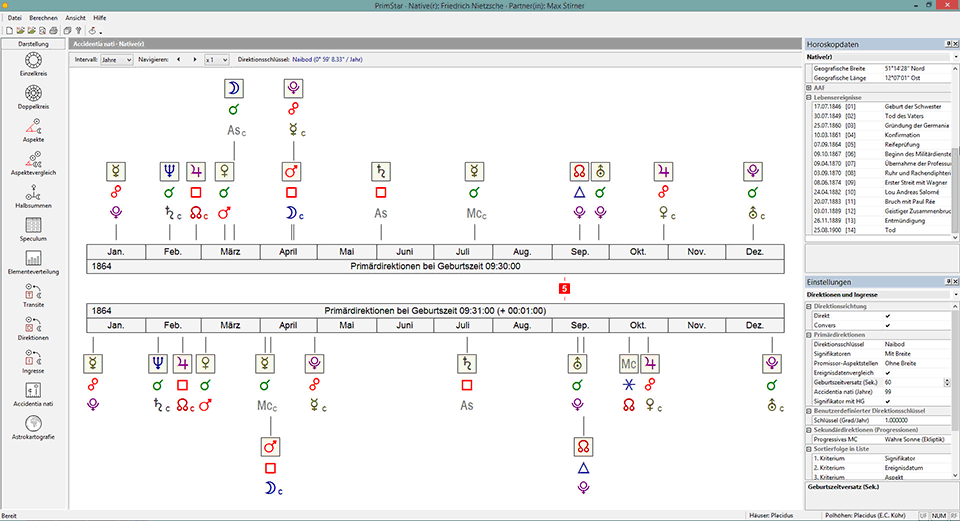Image resolution: width=960 pixels, height=521 pixels.
Task: Click the first open-folder toolbar icon
Action: 20,31
